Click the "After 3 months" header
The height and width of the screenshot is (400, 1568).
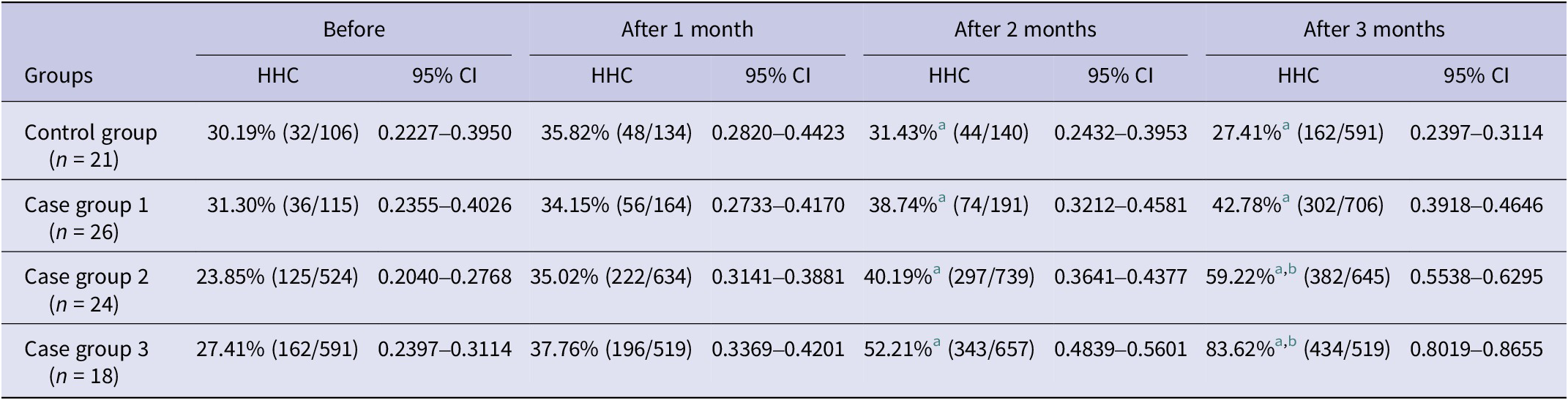[x=1374, y=29]
